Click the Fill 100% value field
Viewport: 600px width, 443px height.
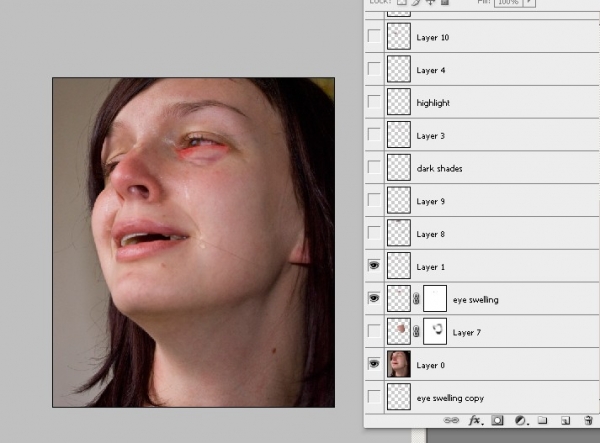[x=509, y=2]
